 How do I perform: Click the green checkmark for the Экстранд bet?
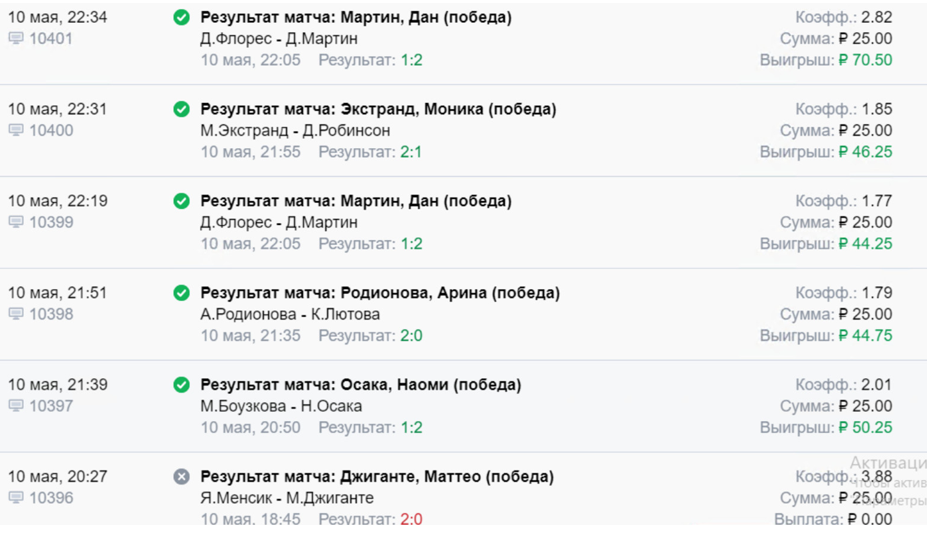click(x=181, y=109)
